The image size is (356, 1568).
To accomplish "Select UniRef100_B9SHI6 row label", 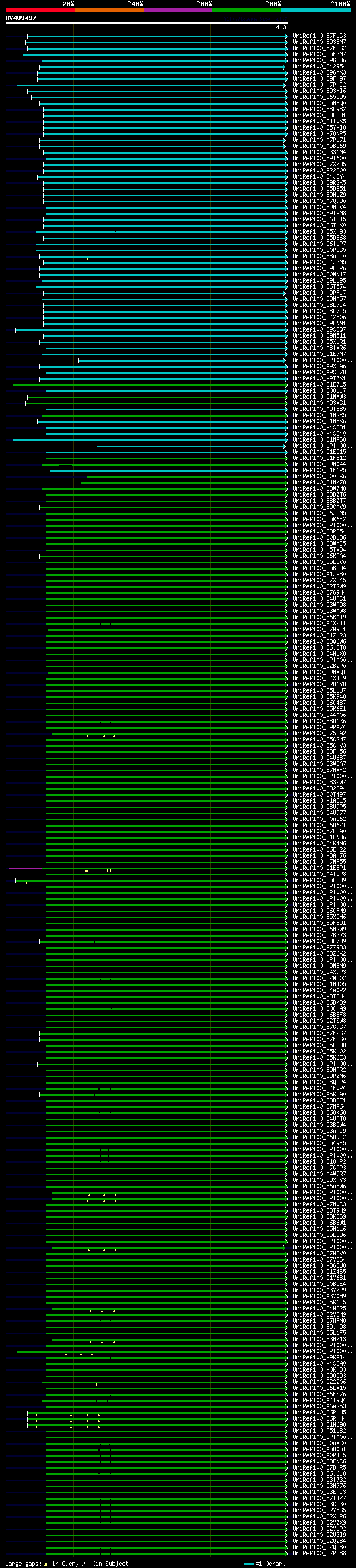I will 319,91.
